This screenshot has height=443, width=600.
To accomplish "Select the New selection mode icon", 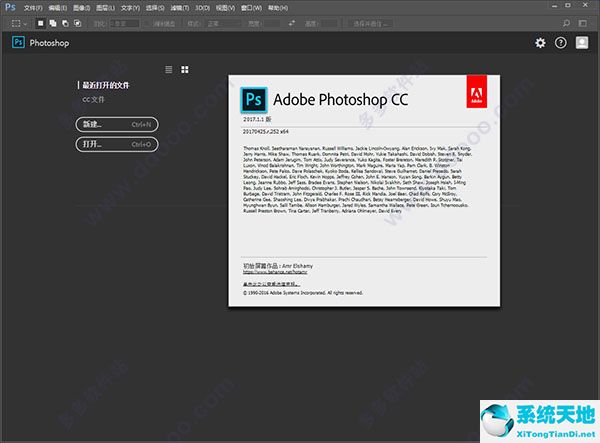I will pyautogui.click(x=40, y=23).
